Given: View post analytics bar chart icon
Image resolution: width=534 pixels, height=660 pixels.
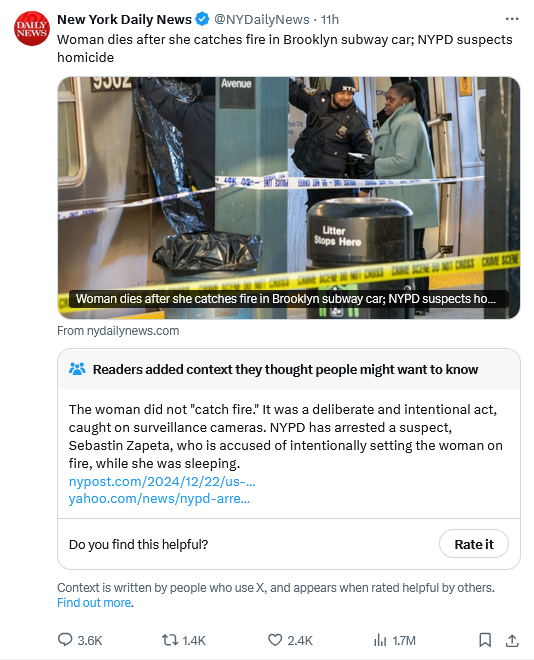Looking at the screenshot, I should (380, 640).
